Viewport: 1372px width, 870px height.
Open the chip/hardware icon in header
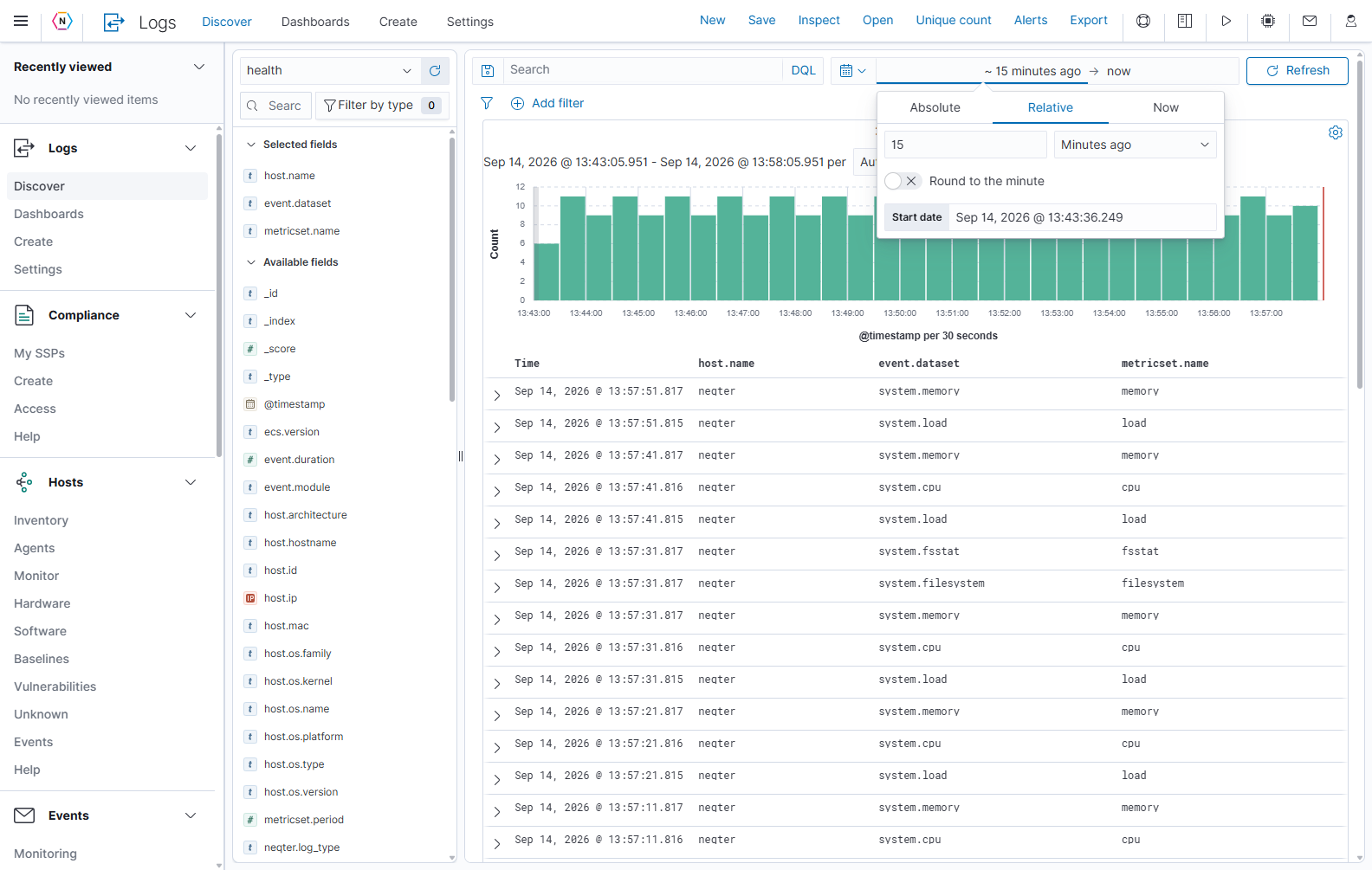(x=1268, y=21)
